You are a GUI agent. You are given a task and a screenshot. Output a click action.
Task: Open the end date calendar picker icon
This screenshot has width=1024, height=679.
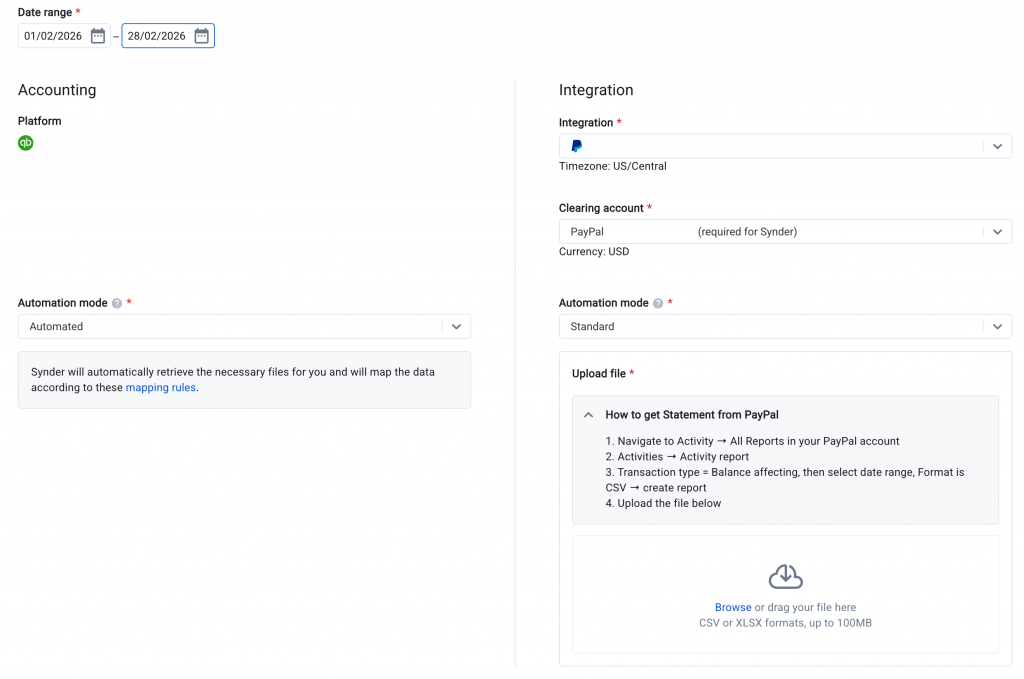(x=201, y=36)
